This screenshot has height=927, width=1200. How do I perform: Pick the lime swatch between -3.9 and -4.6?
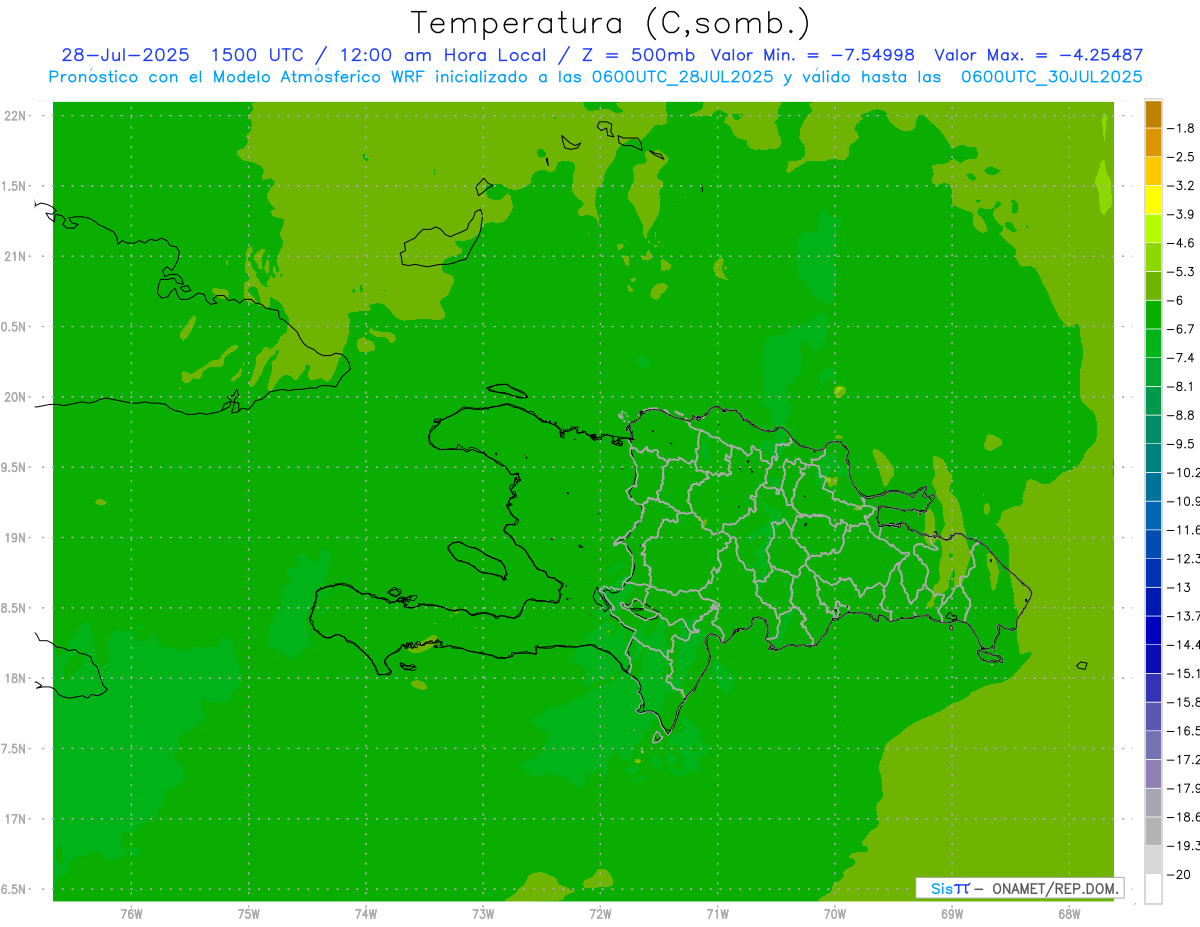1153,229
